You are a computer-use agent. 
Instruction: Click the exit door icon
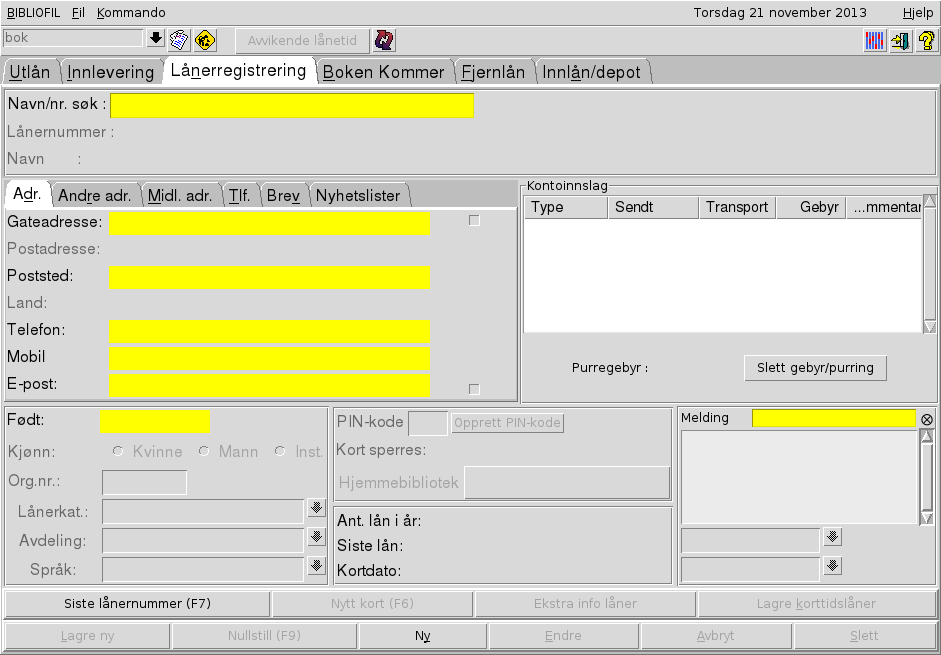[x=901, y=41]
